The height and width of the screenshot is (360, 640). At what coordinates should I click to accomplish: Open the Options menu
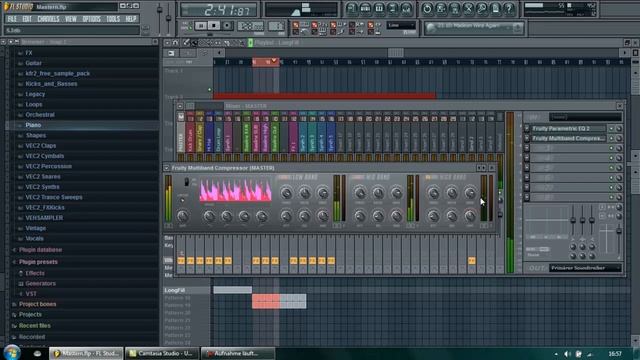[x=91, y=19]
